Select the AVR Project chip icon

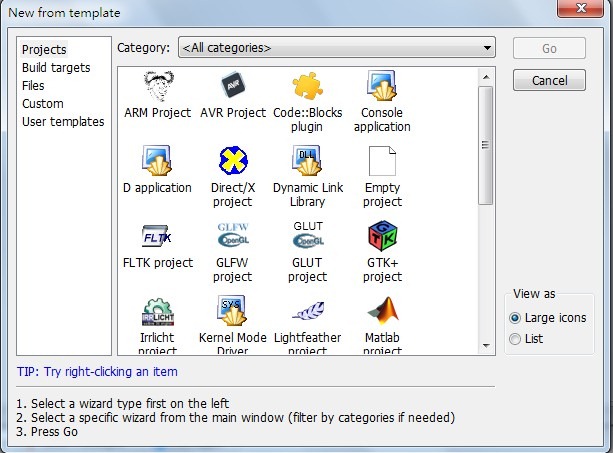coord(233,85)
